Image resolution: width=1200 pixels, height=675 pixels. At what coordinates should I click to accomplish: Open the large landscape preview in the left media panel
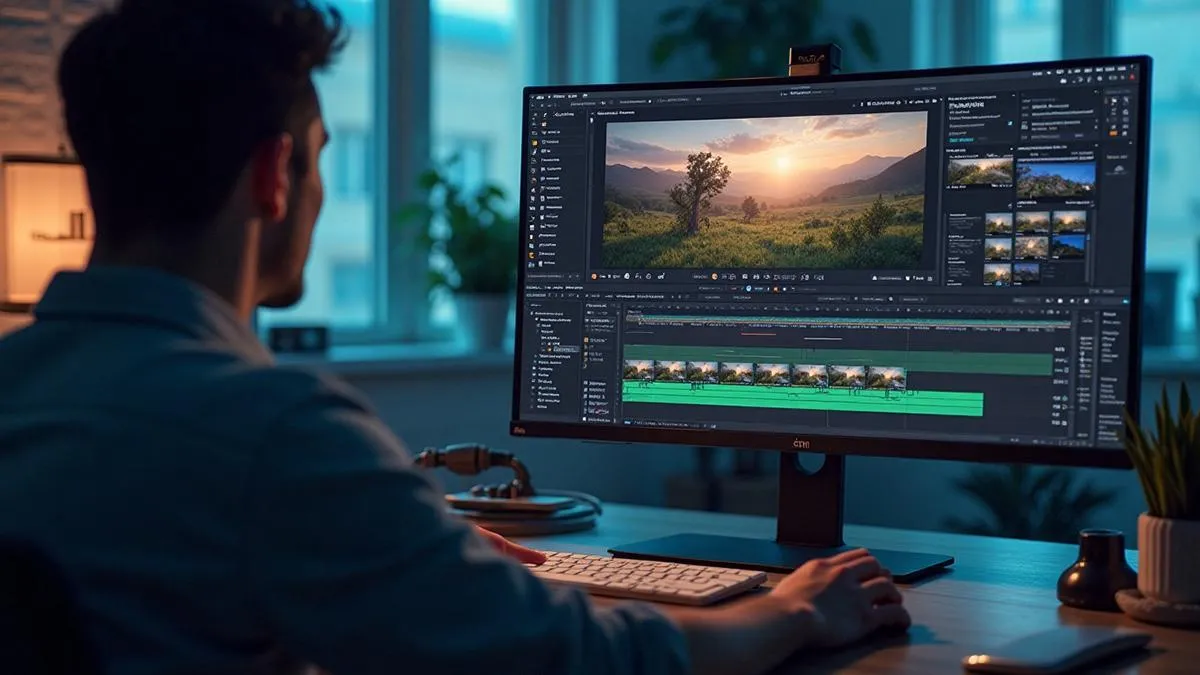pyautogui.click(x=979, y=171)
